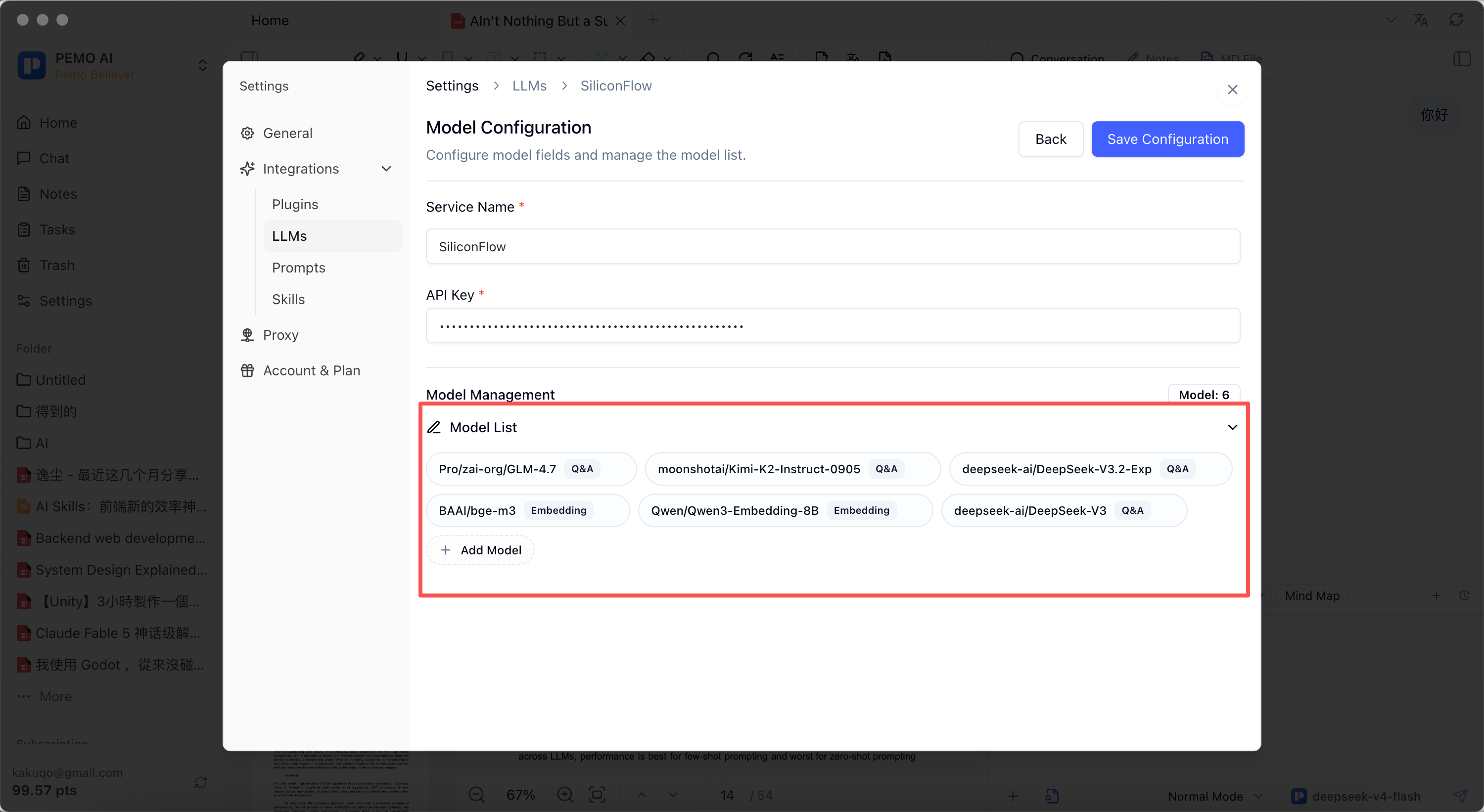Open the PEMO AI workspace switcher
The image size is (1484, 812).
(202, 65)
